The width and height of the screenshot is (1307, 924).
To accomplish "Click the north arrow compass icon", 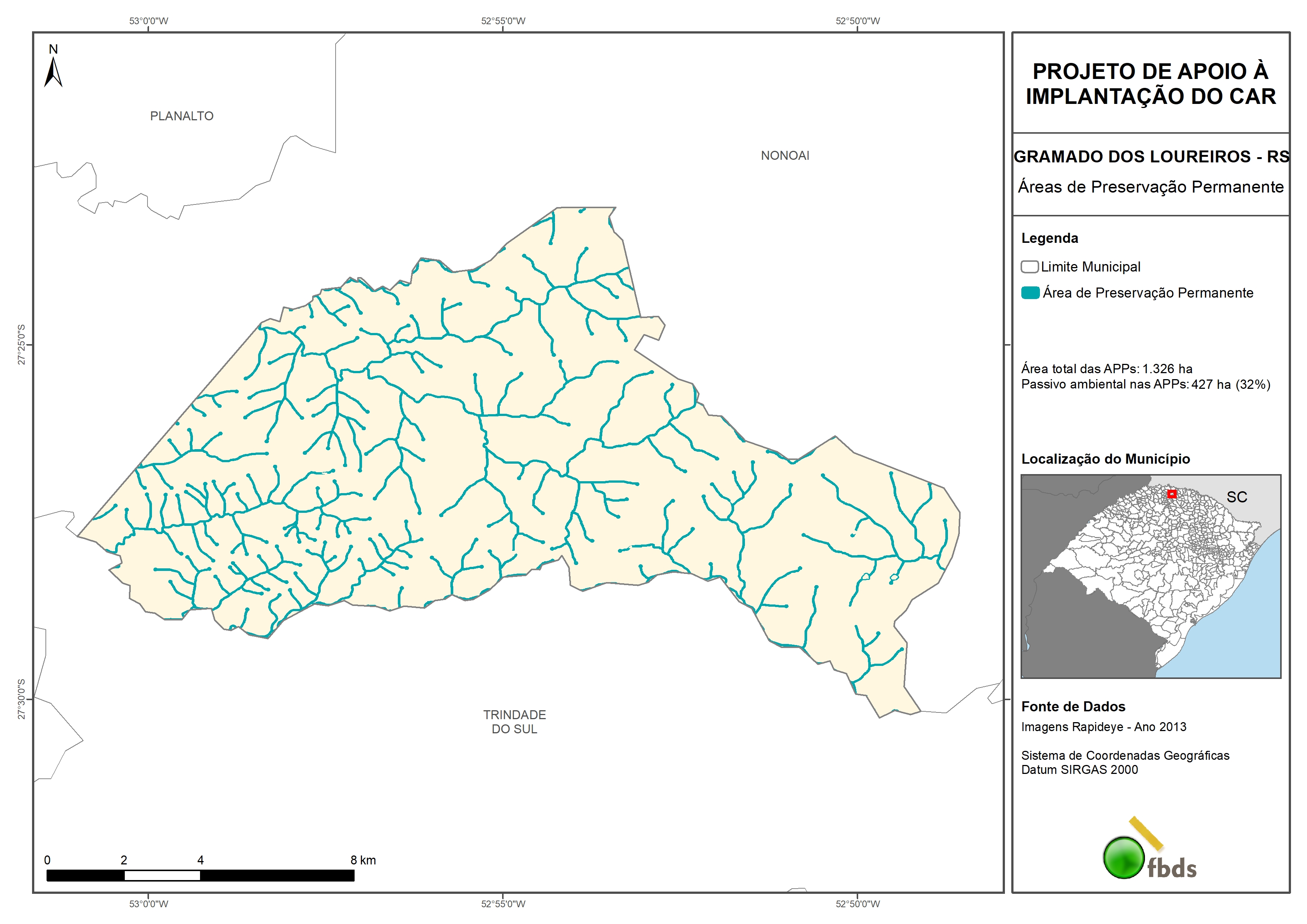I will coord(53,71).
